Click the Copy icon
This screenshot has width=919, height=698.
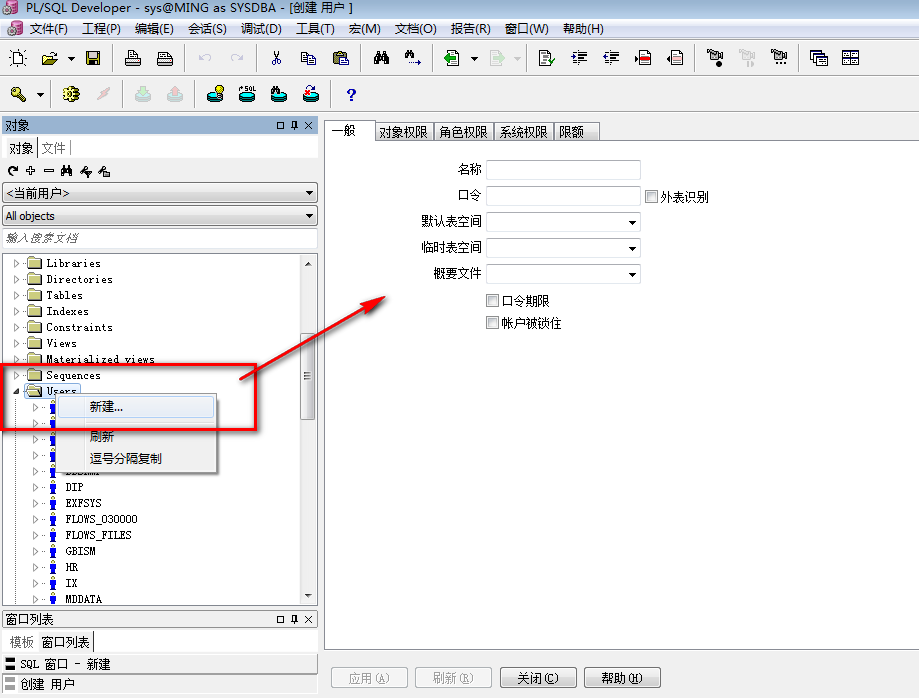pos(308,58)
